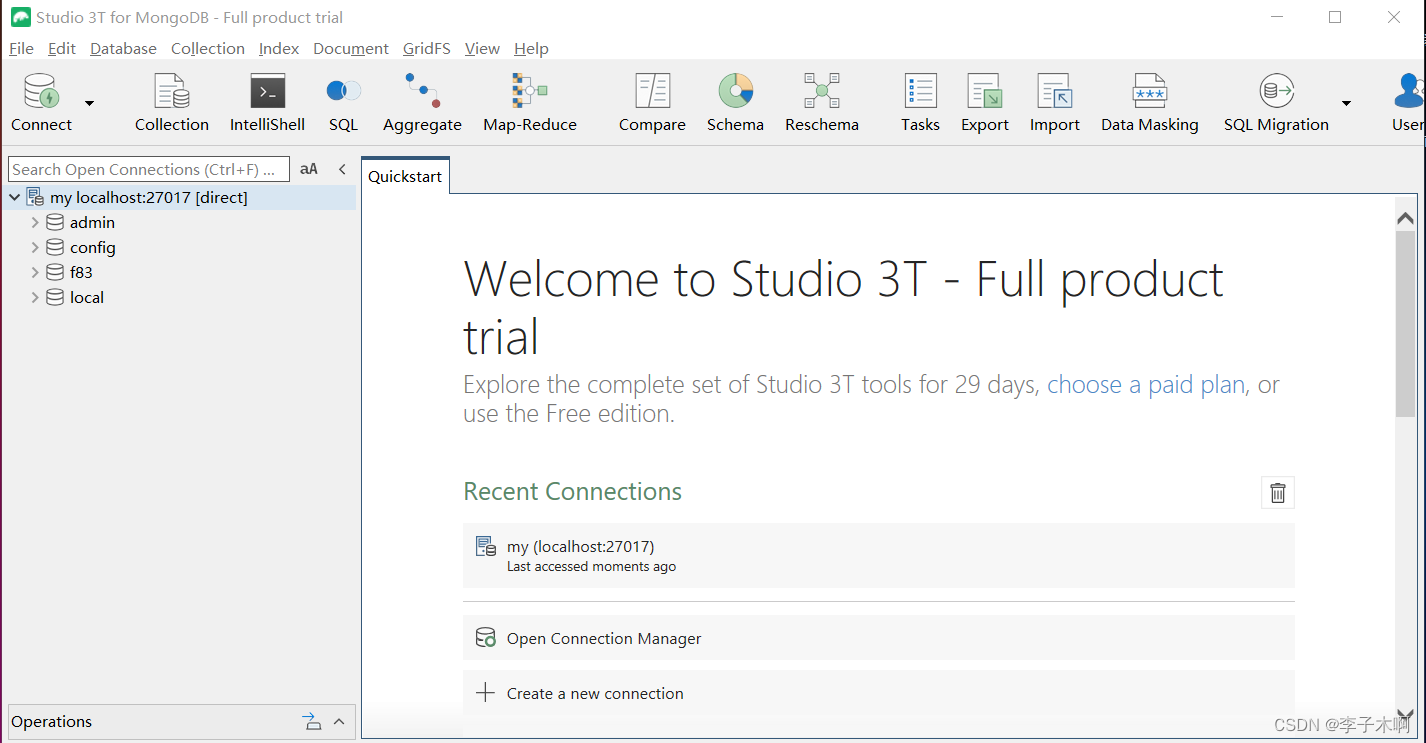Open the Connect dropdown arrow

click(89, 103)
